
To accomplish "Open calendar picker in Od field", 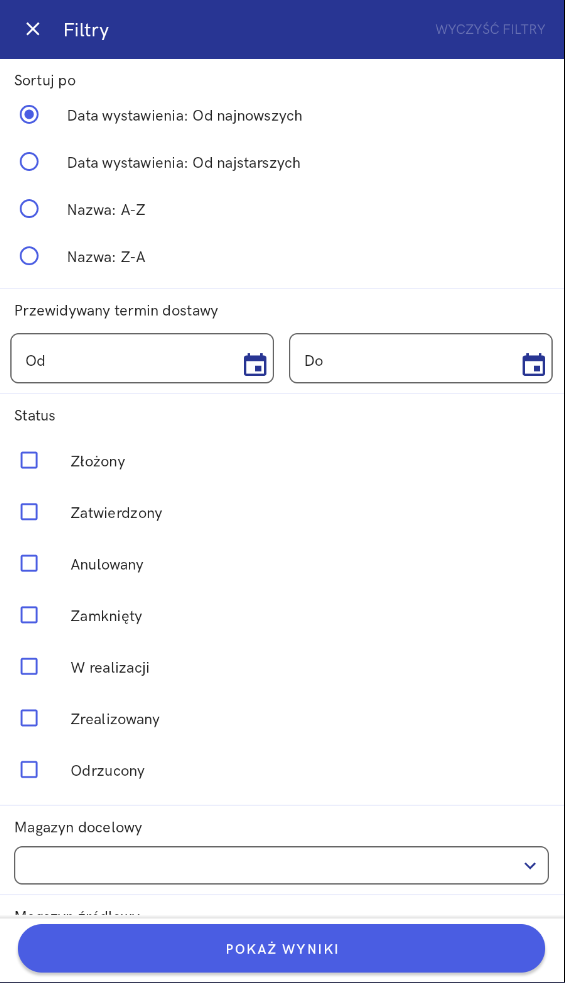I will (x=255, y=364).
